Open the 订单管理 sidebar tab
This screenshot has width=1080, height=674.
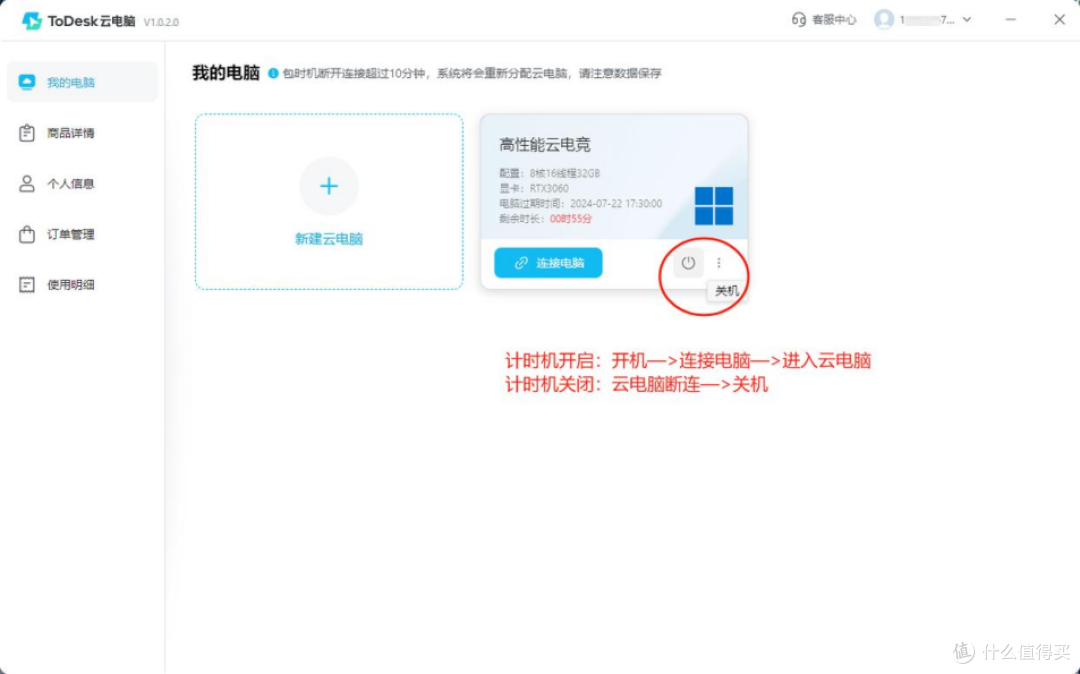pos(82,235)
